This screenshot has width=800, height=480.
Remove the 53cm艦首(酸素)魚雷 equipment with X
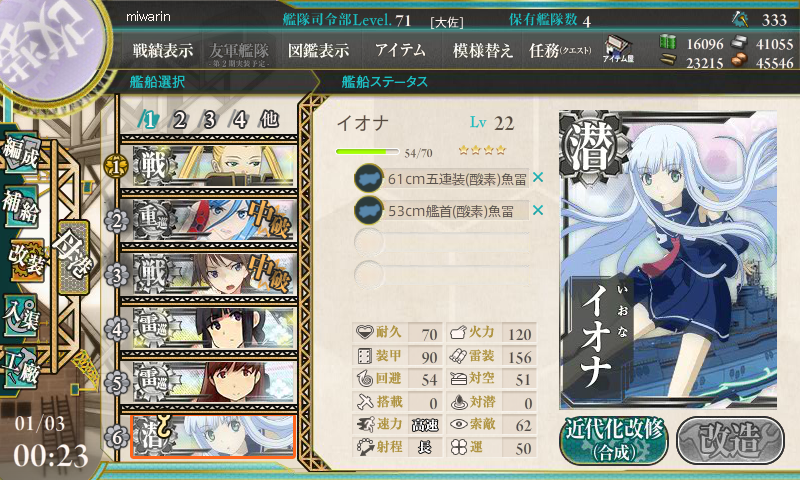[537, 210]
